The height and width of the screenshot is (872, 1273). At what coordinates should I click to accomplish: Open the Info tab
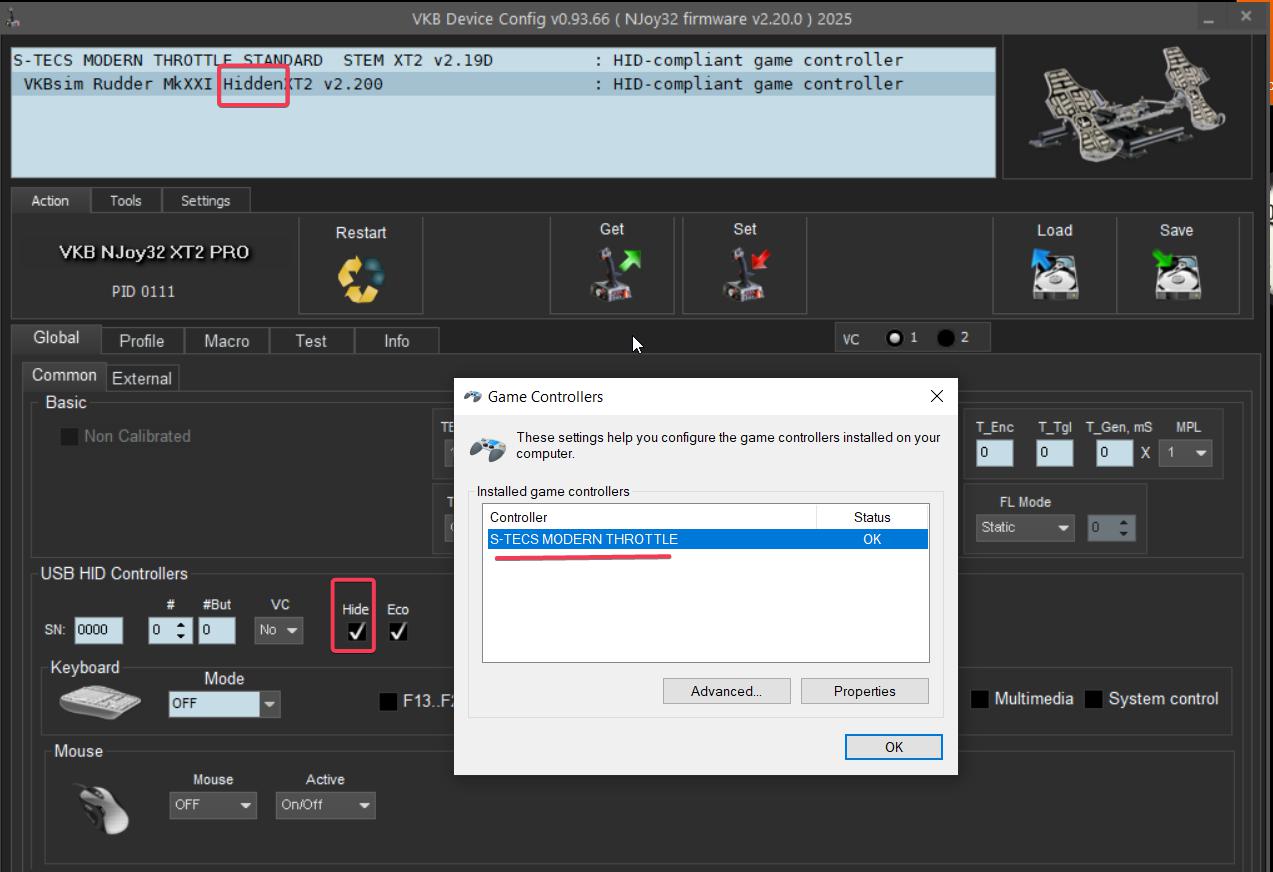coord(397,341)
